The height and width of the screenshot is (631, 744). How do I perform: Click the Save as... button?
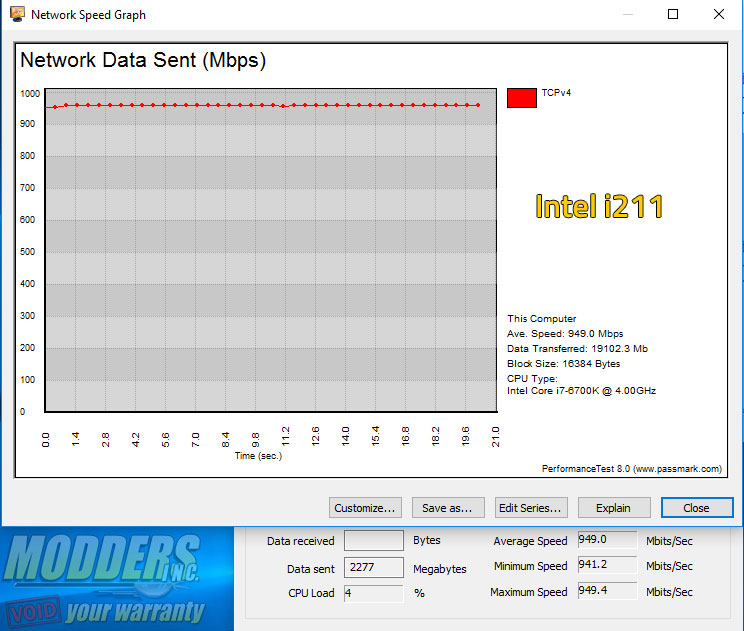(x=448, y=508)
